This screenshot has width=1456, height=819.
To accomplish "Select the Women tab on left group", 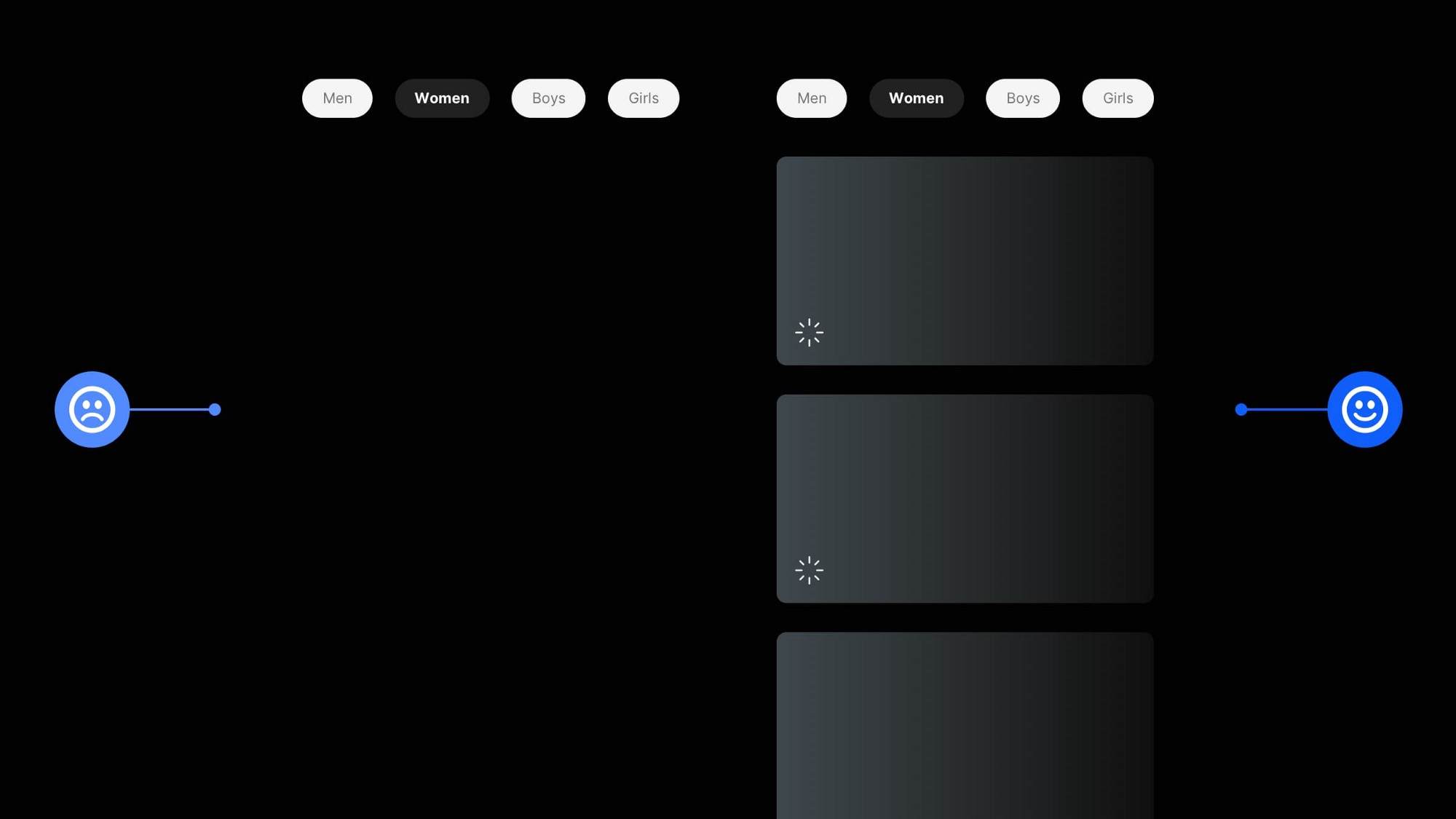I will pos(442,97).
